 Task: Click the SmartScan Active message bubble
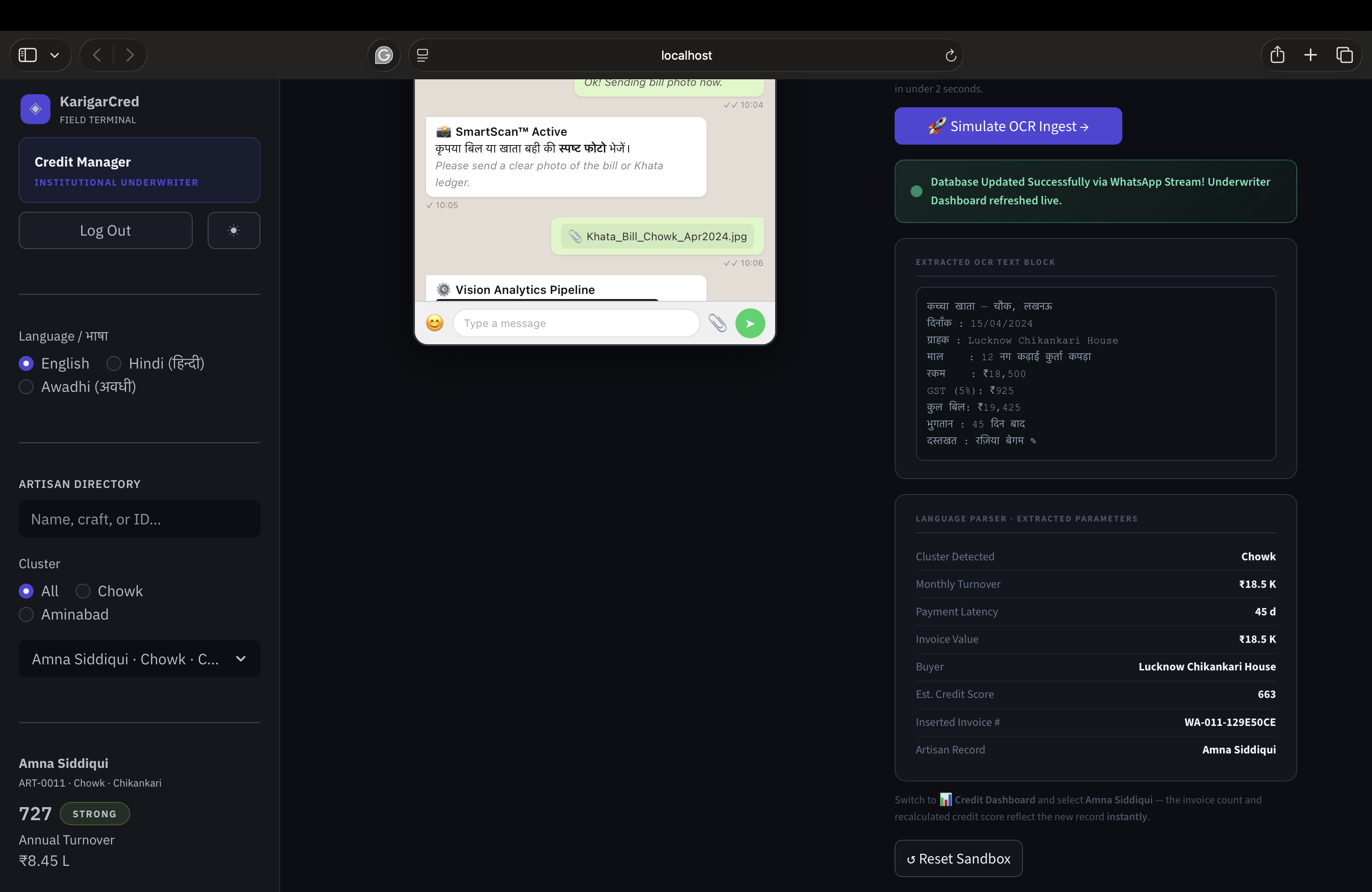point(566,157)
